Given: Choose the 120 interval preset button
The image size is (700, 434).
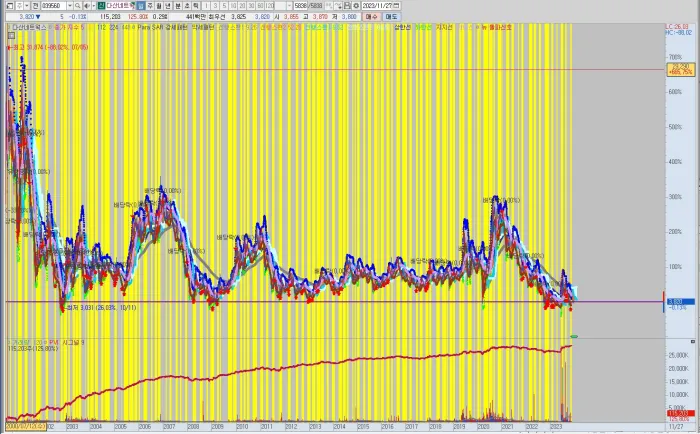Looking at the screenshot, I should point(269,6).
